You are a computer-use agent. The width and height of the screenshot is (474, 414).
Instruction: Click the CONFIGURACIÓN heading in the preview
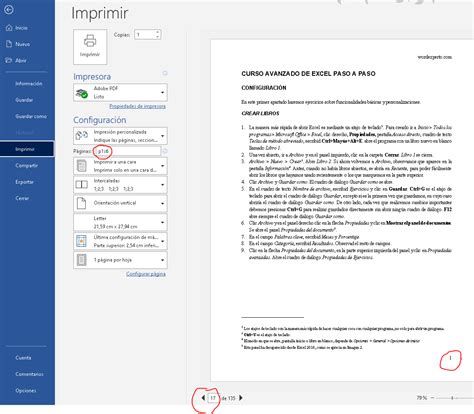click(x=264, y=88)
